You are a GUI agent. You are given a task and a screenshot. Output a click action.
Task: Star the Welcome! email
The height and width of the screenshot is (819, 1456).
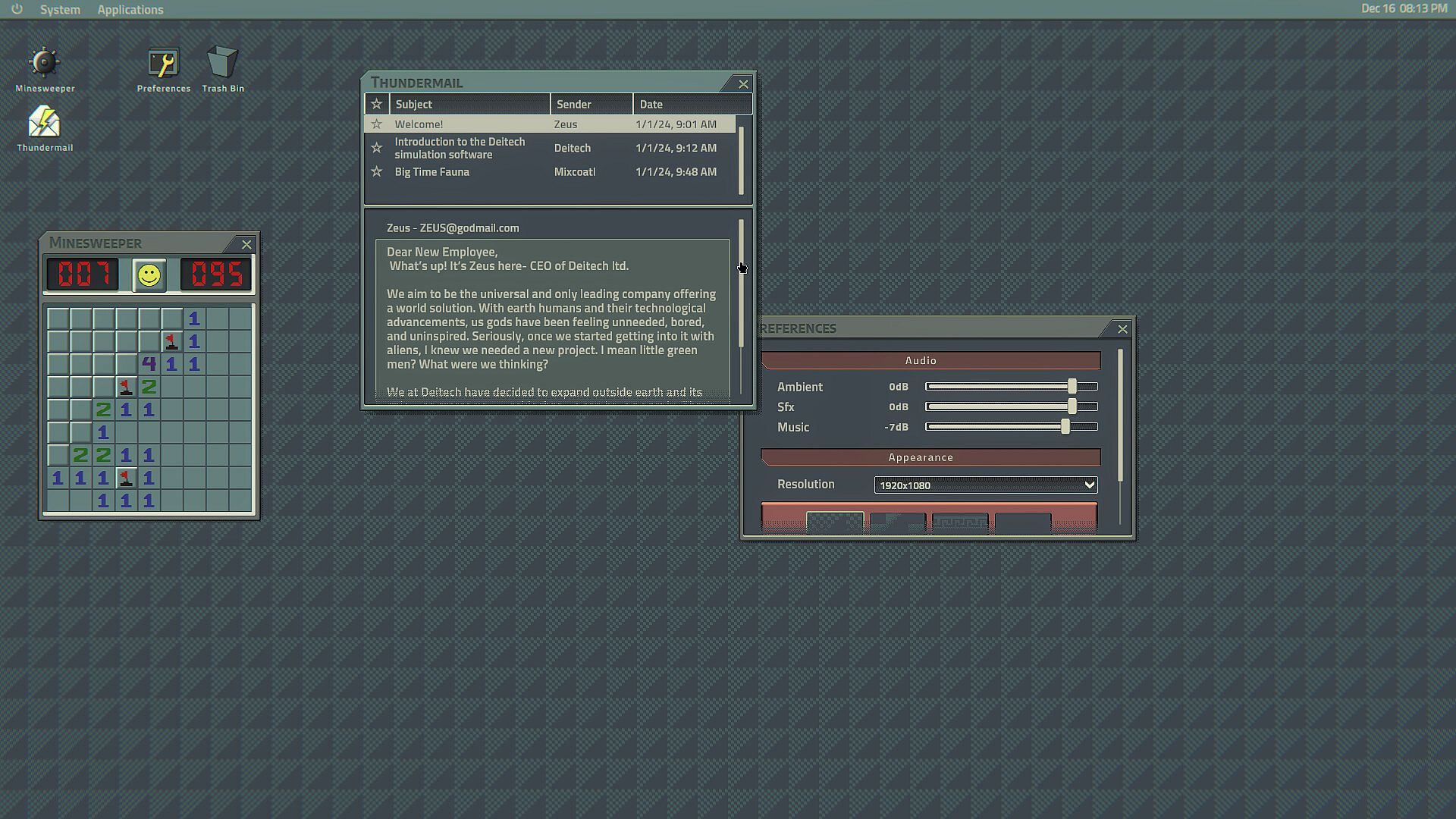point(376,124)
